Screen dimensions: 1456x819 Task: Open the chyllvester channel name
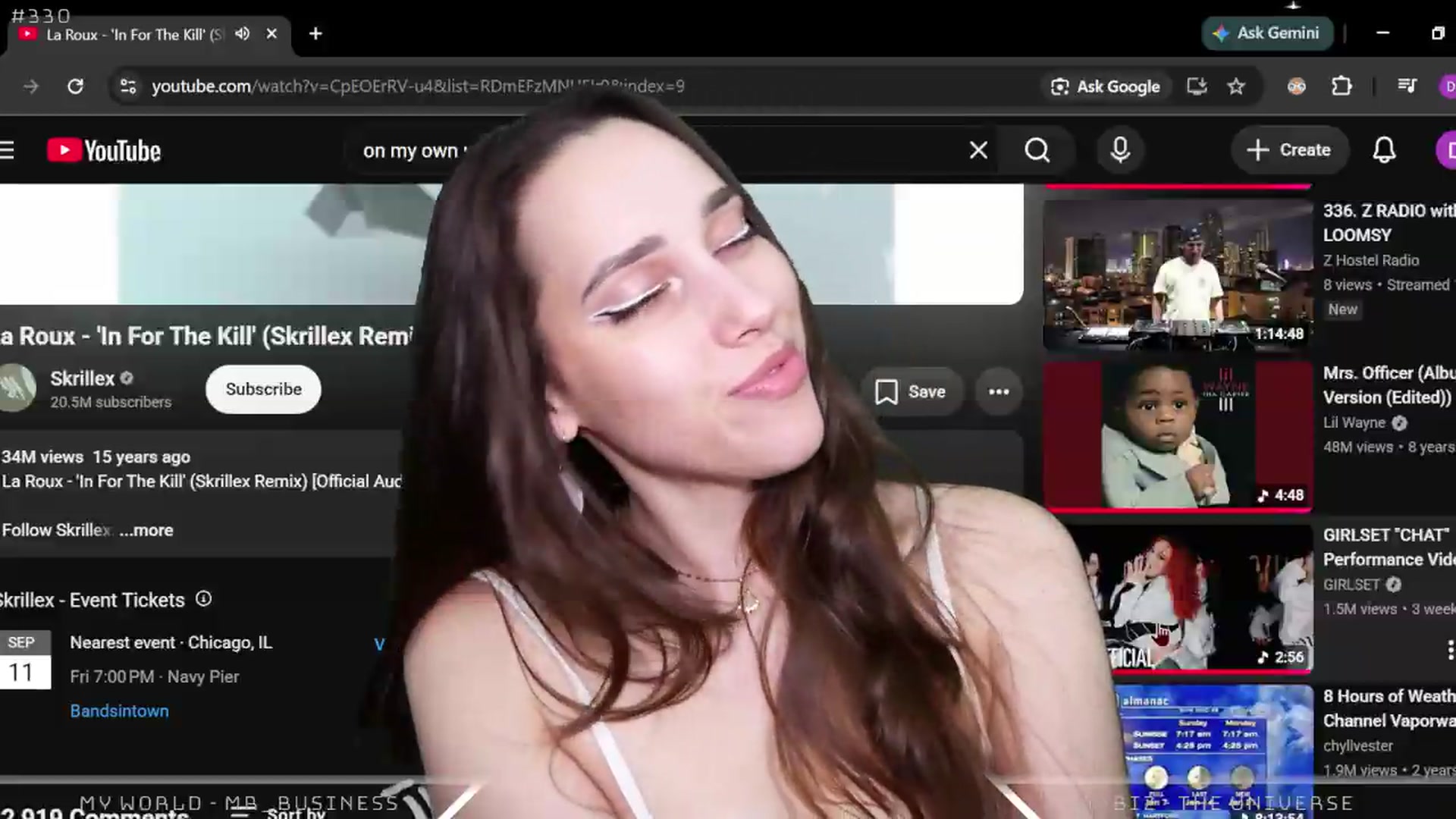pos(1358,745)
